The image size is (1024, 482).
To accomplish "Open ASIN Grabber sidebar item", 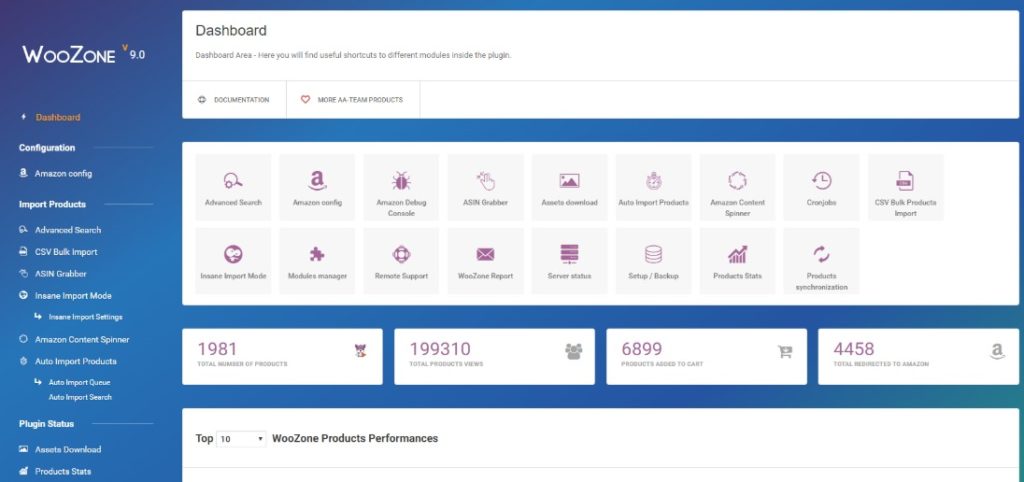I will click(61, 274).
